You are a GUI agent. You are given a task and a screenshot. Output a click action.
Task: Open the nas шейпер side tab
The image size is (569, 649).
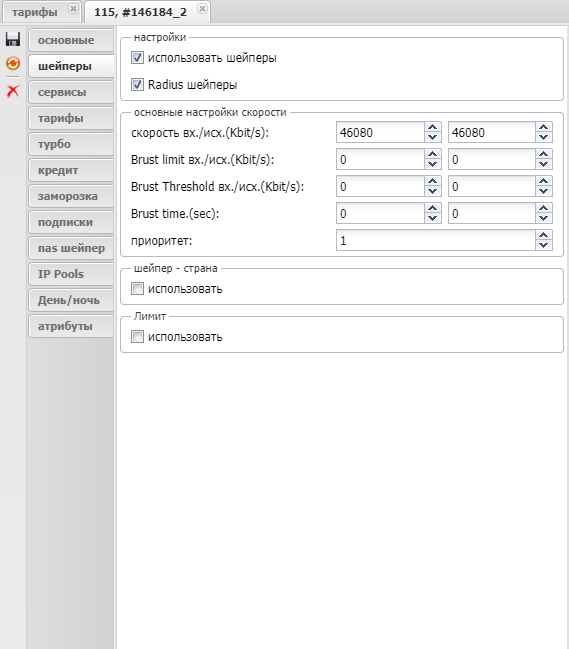coord(71,248)
